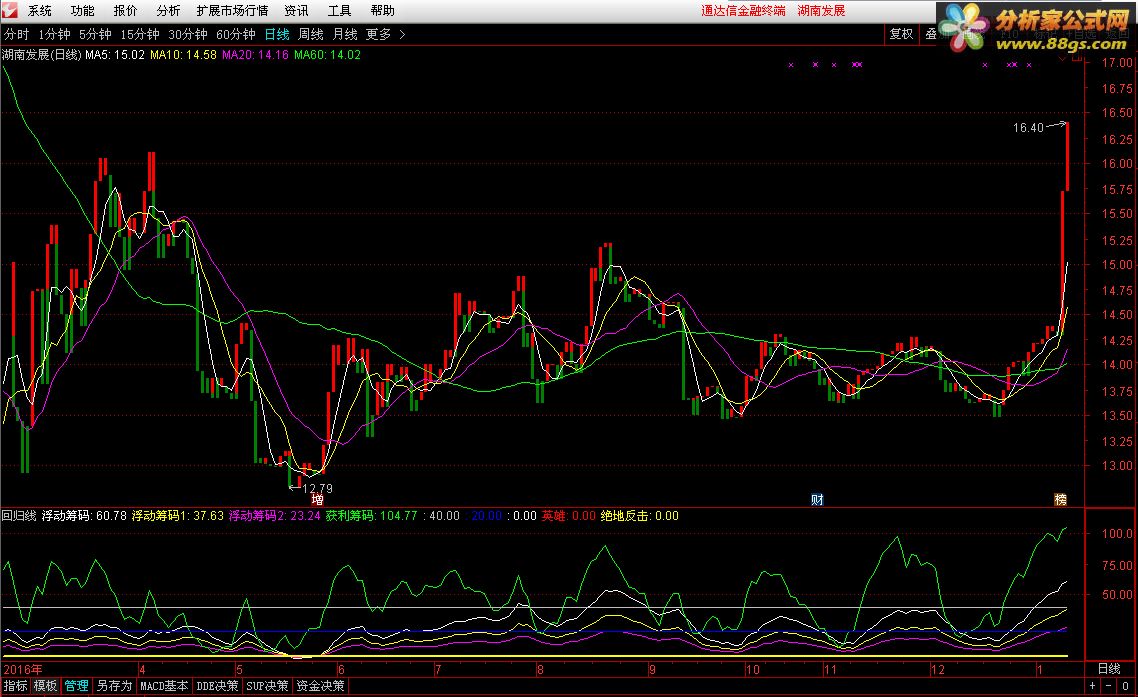The width and height of the screenshot is (1138, 697).
Task: Open the 指标 tab at bottom
Action: click(x=15, y=685)
